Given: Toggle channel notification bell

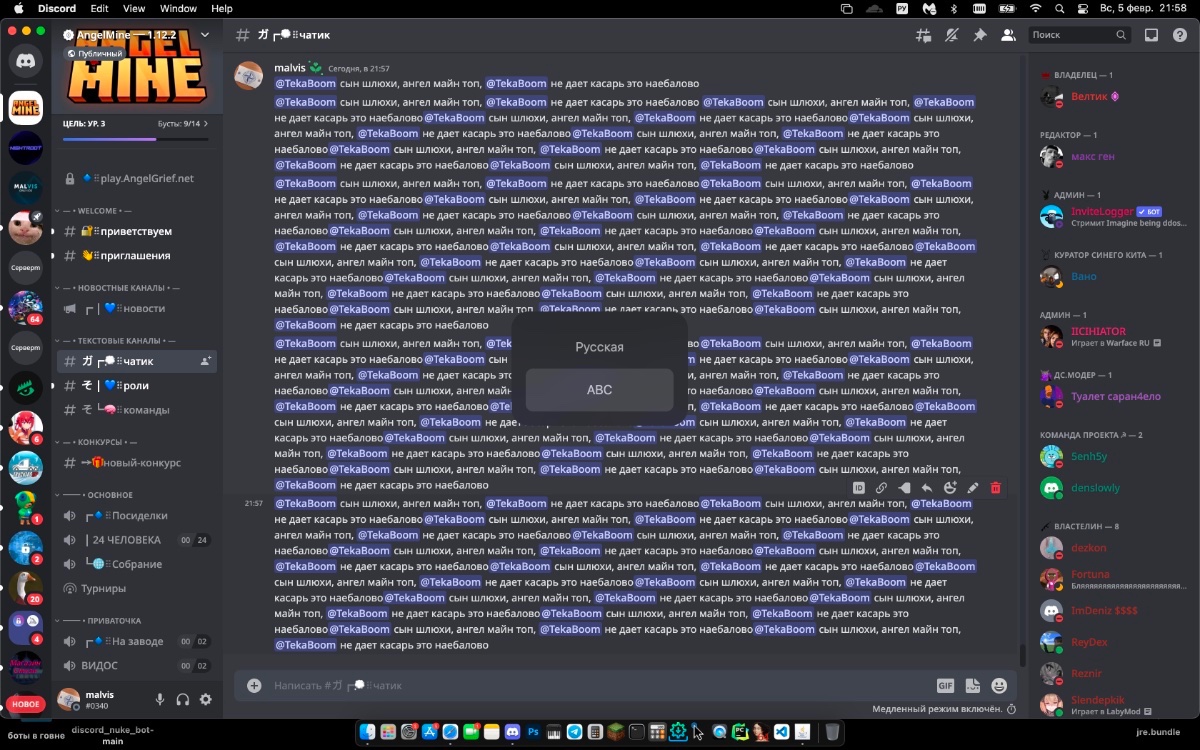Looking at the screenshot, I should (952, 35).
